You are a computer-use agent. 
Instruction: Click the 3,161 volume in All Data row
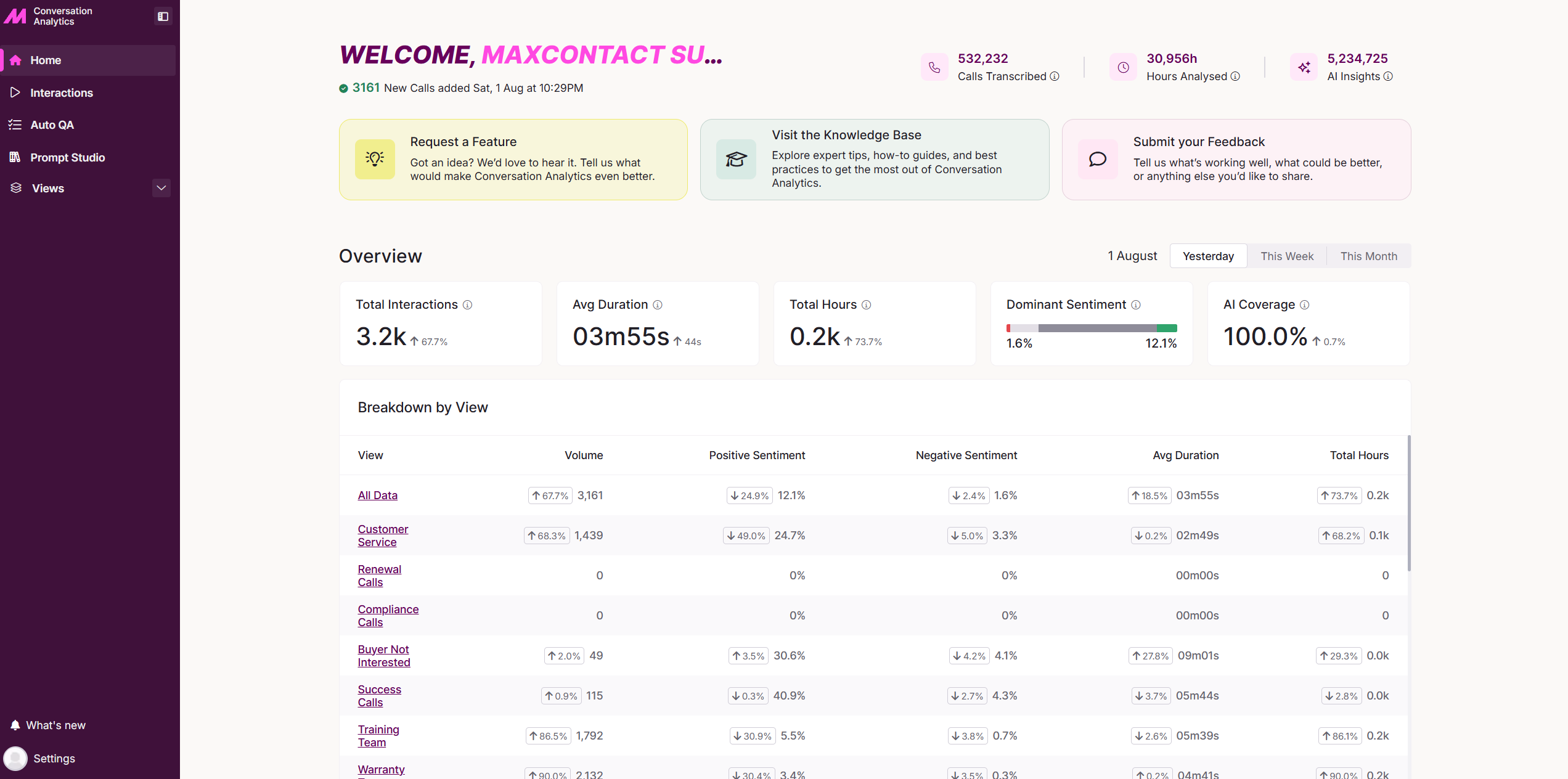coord(590,496)
